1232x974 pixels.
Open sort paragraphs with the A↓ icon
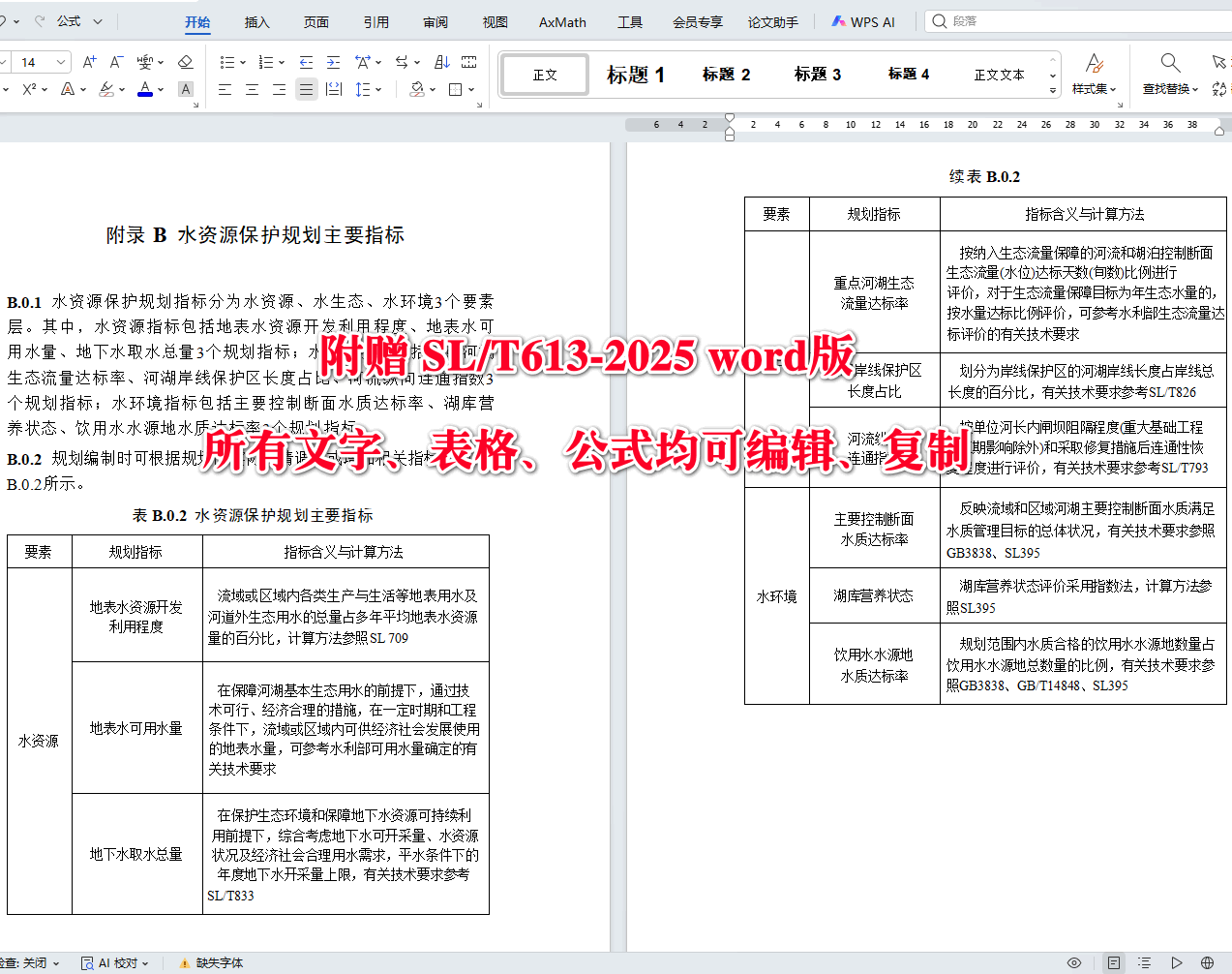coord(442,62)
